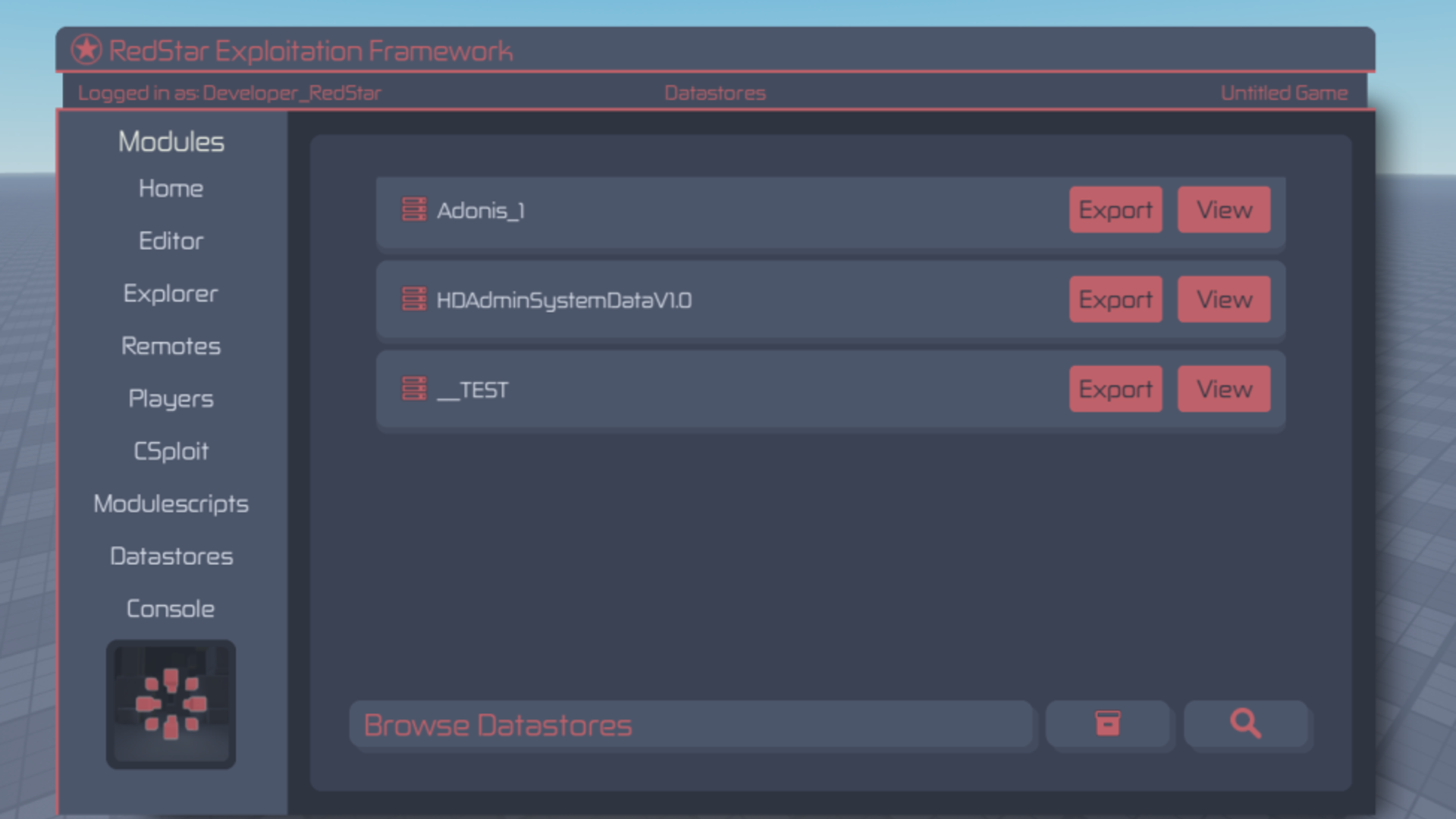Open the Console module
1456x819 pixels.
[x=171, y=609]
